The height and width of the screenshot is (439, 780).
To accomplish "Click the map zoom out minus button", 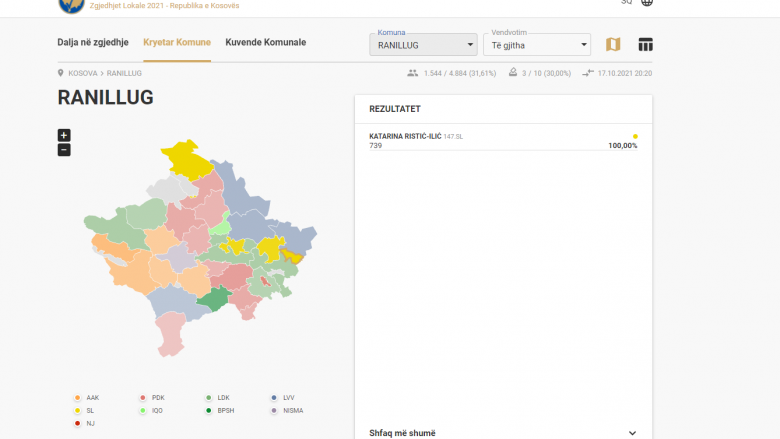I will point(64,150).
